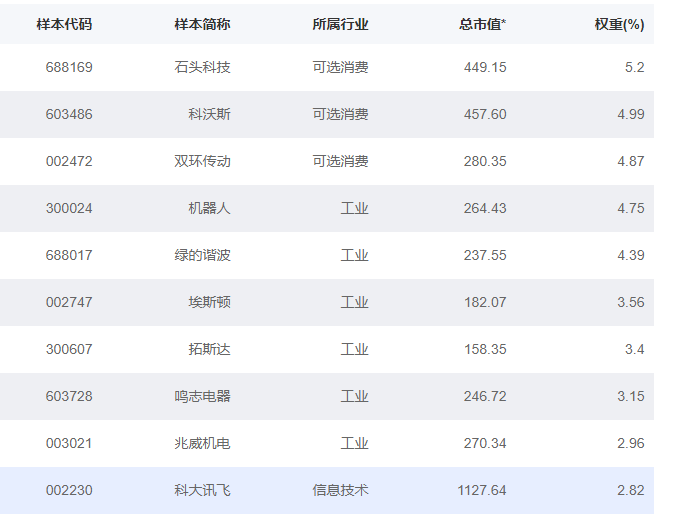Click 可选消费 in the 科沃斯 row

[340, 114]
